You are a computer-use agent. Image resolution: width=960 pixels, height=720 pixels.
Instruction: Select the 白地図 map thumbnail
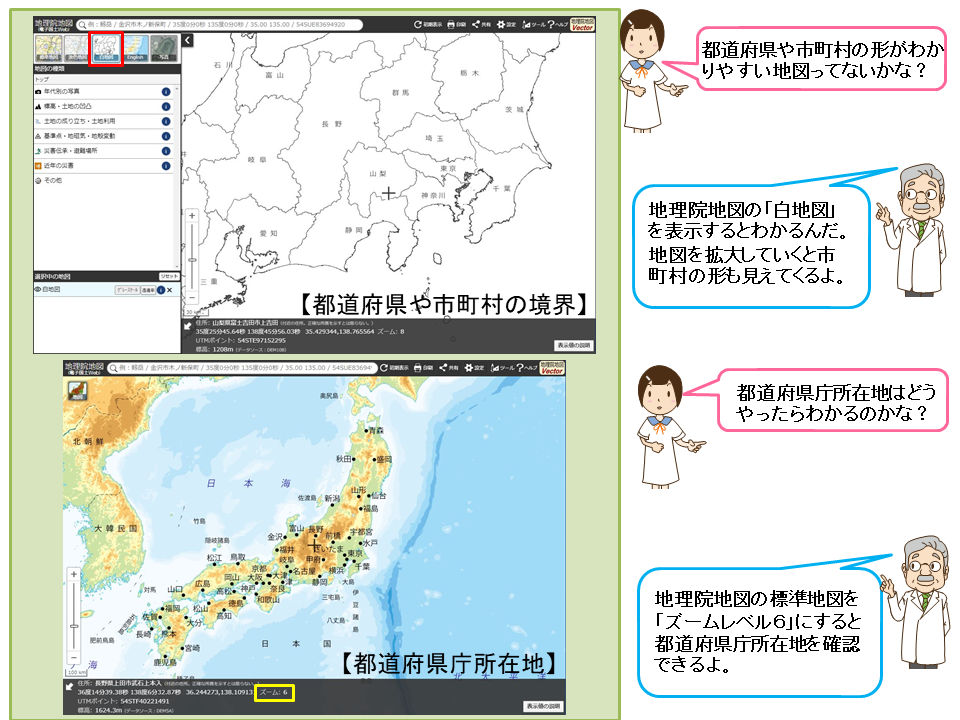(106, 48)
